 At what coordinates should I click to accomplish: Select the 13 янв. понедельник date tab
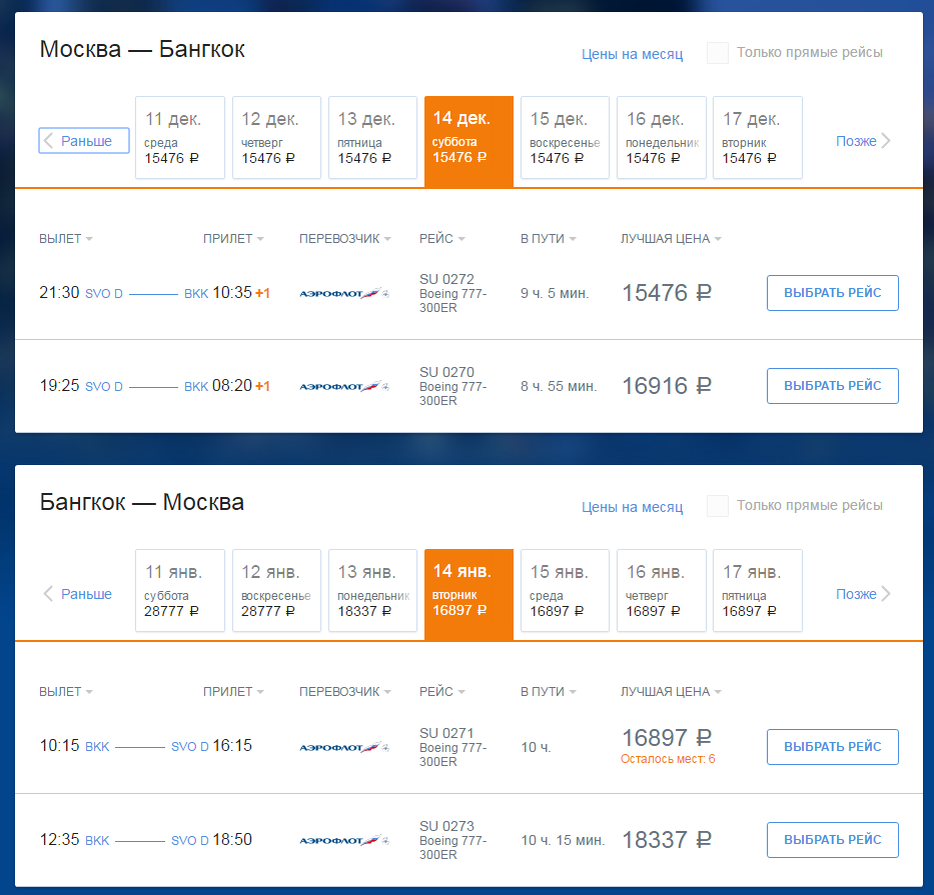372,590
